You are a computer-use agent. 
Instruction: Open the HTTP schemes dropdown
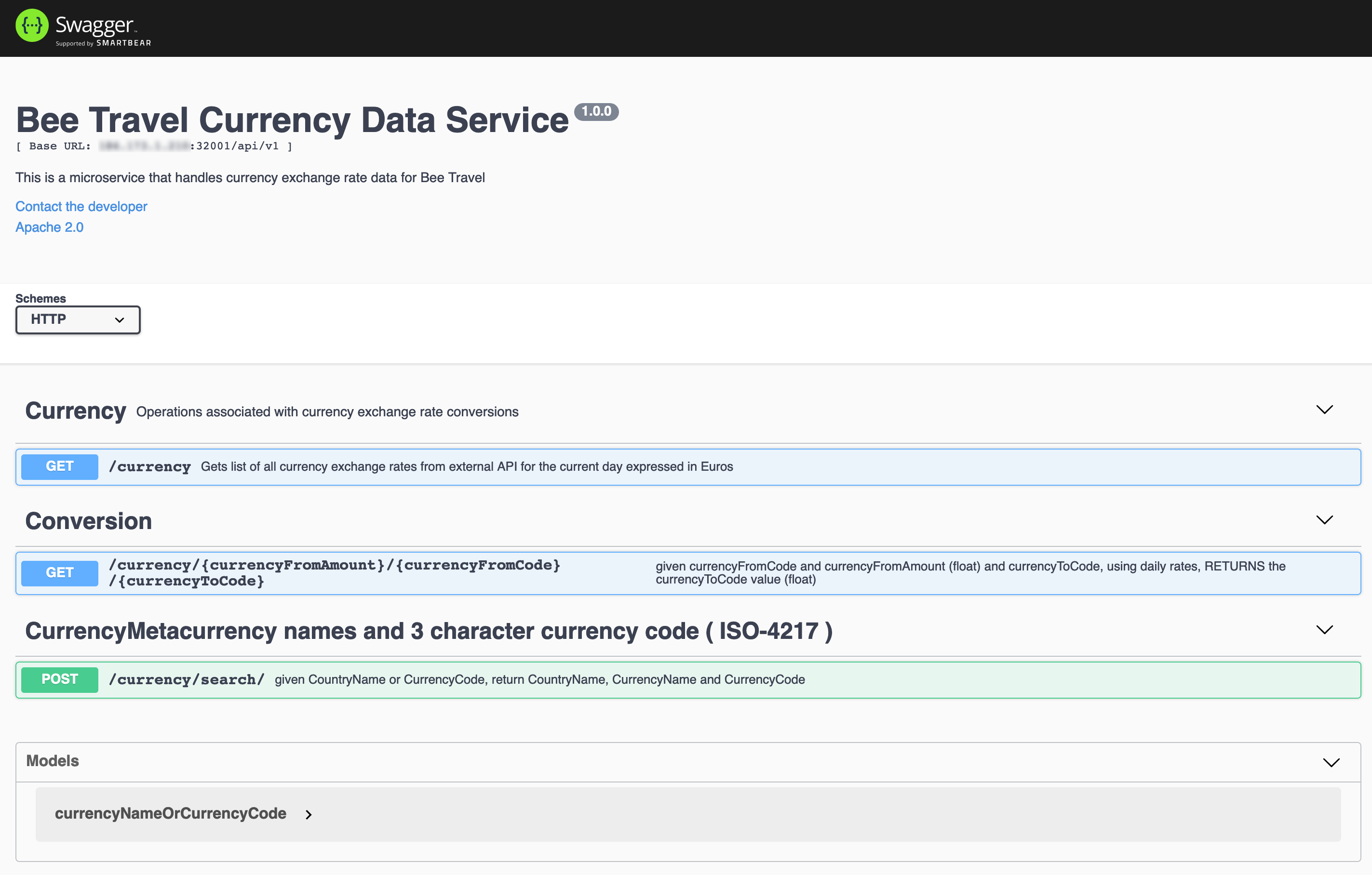(x=78, y=319)
